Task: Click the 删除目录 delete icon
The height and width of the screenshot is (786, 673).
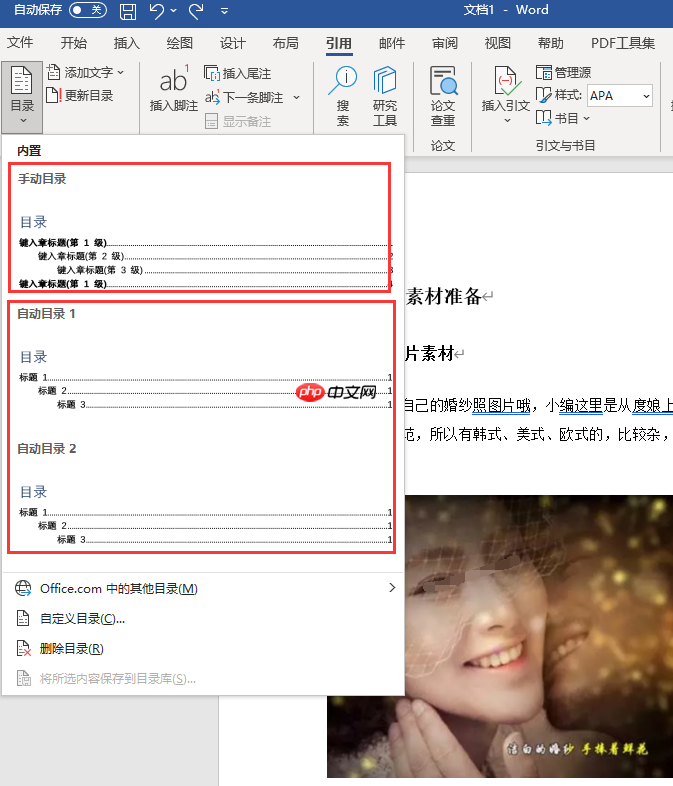Action: (24, 649)
